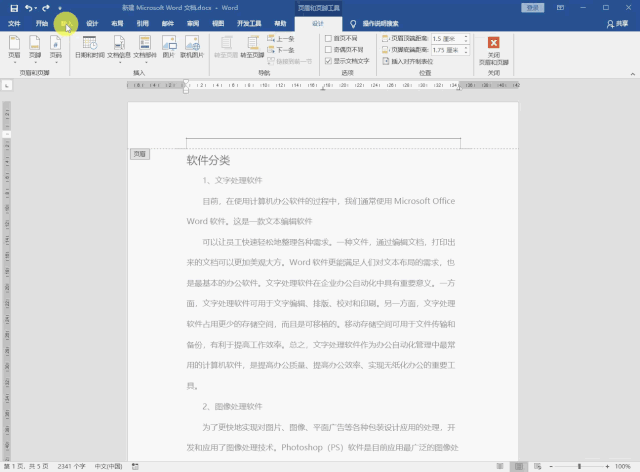Click zoom in plus button
The width and height of the screenshot is (640, 472).
tap(607, 466)
